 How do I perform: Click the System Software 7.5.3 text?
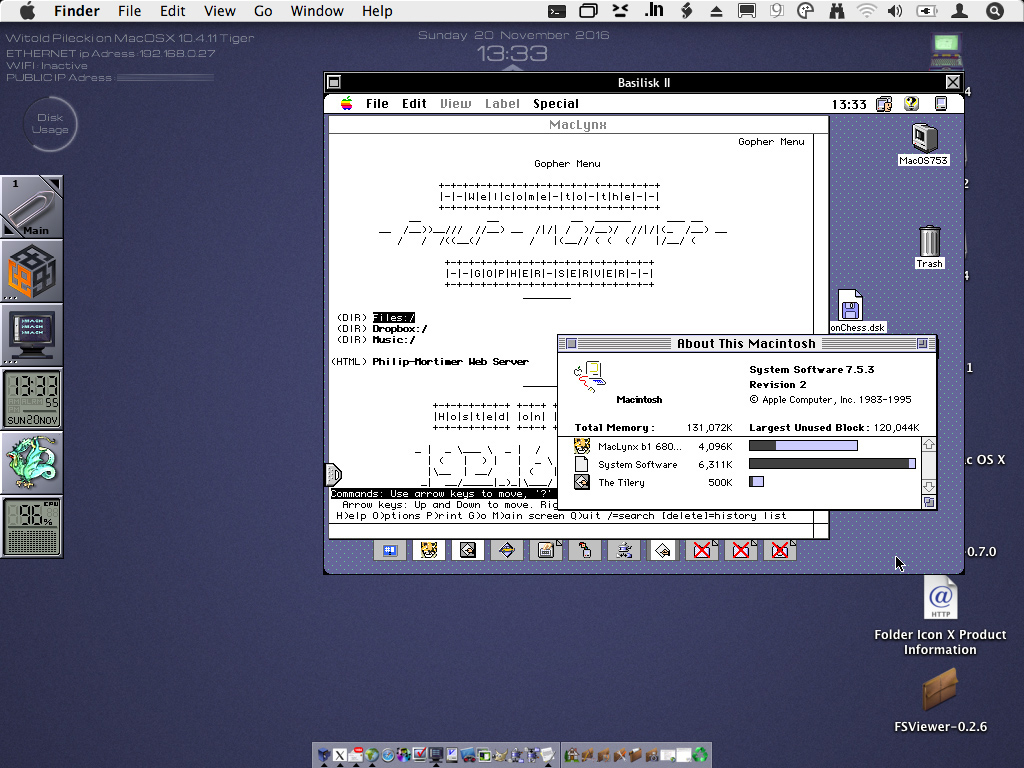pyautogui.click(x=811, y=369)
